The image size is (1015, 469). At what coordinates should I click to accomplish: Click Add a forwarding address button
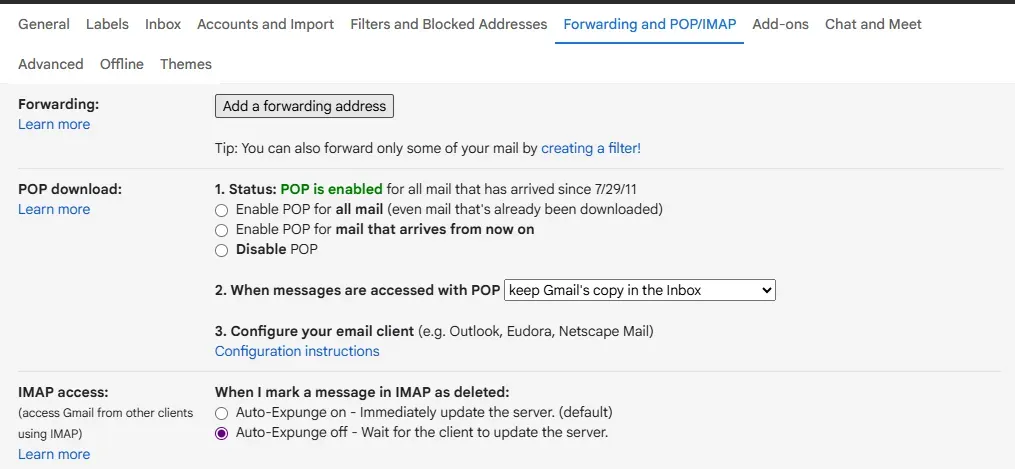[304, 106]
